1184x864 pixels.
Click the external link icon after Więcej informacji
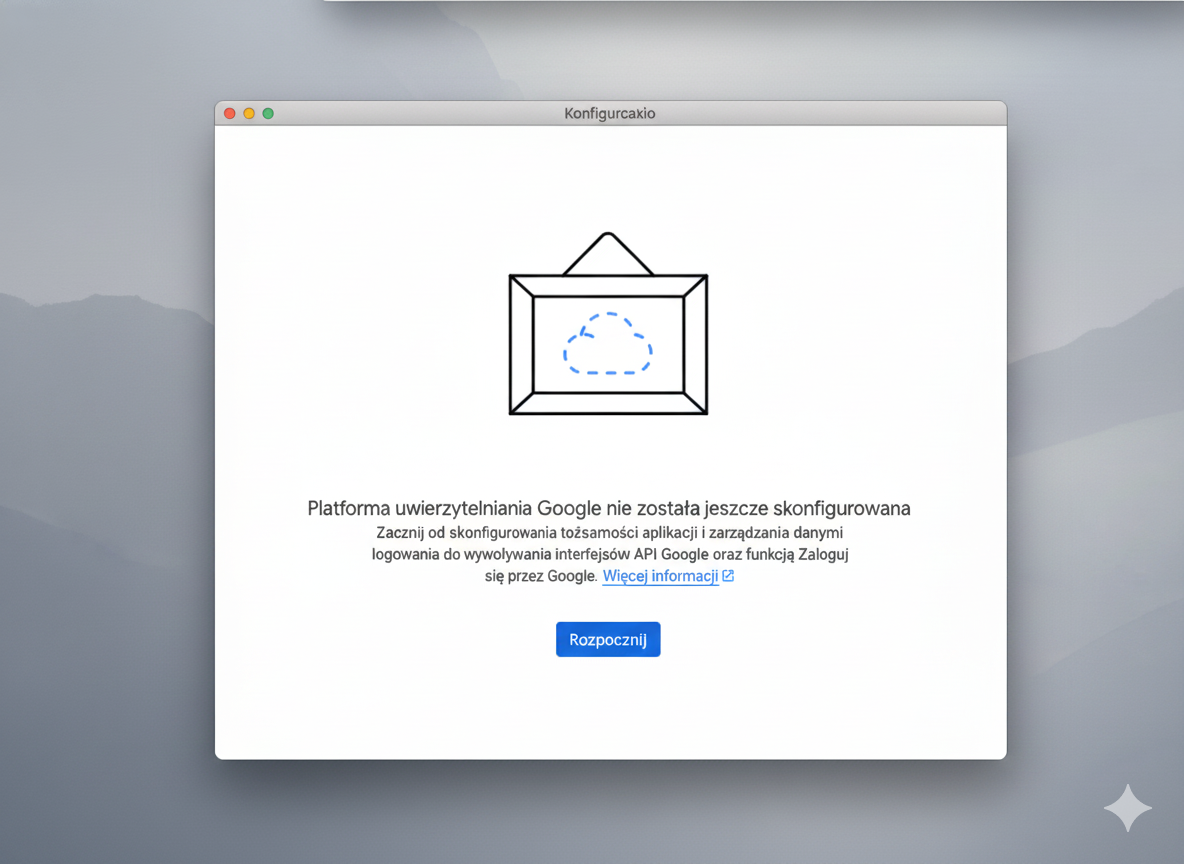(x=728, y=576)
